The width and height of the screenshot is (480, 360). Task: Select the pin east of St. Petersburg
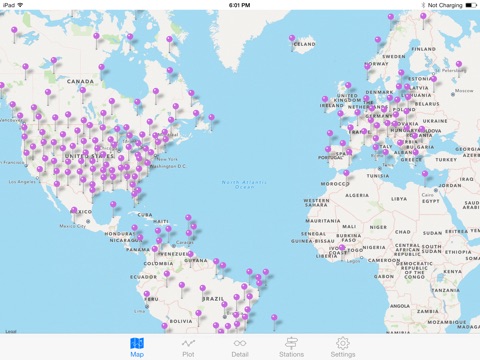point(459,64)
